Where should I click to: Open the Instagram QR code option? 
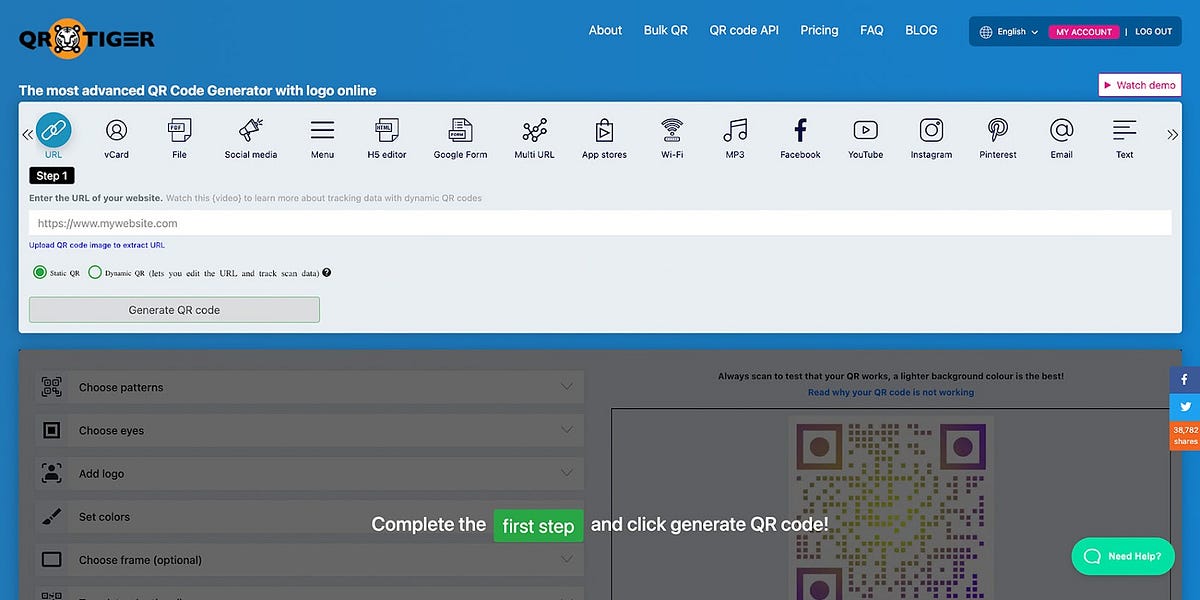click(x=930, y=138)
